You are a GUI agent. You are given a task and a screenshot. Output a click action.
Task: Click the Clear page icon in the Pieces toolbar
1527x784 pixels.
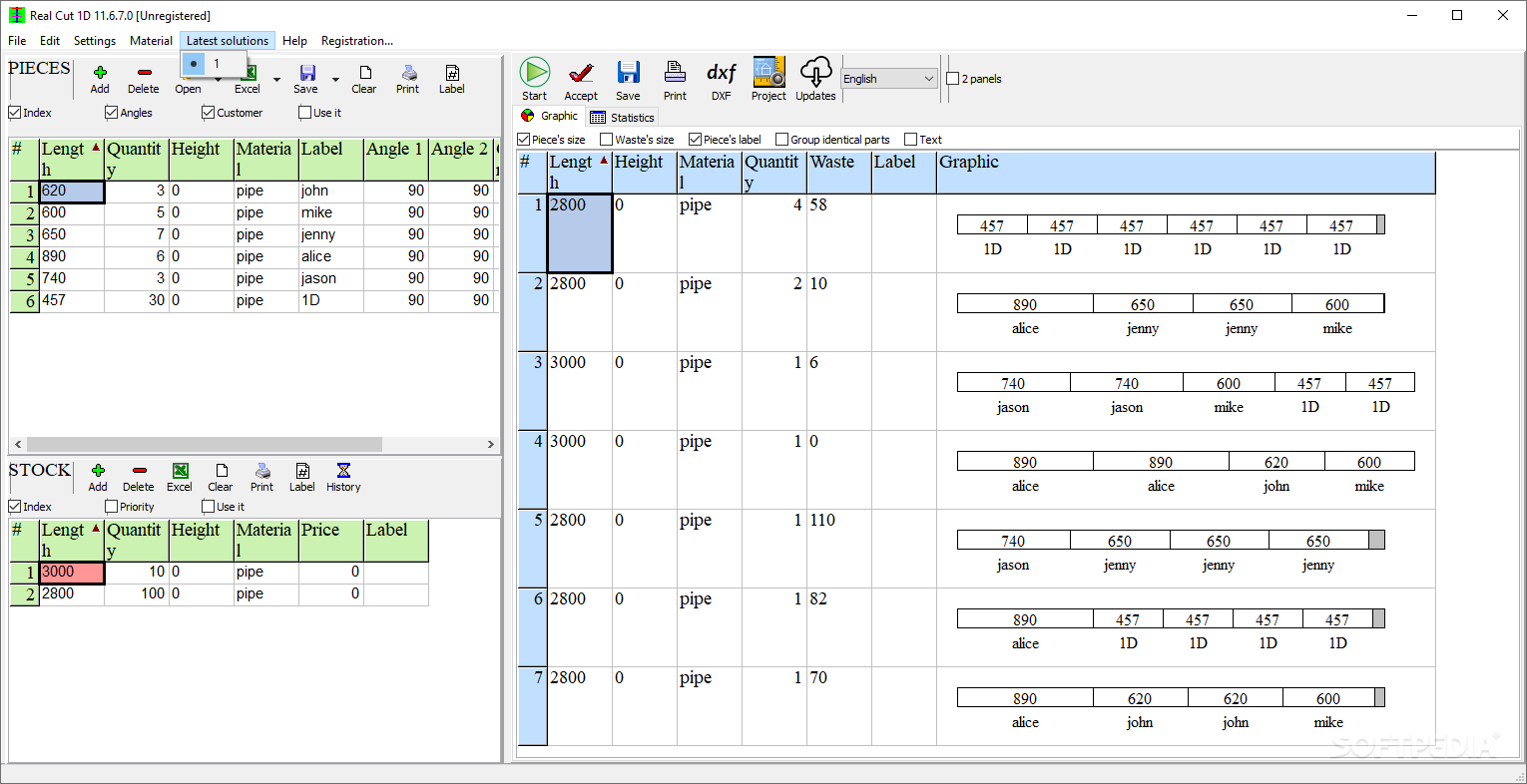pos(365,73)
